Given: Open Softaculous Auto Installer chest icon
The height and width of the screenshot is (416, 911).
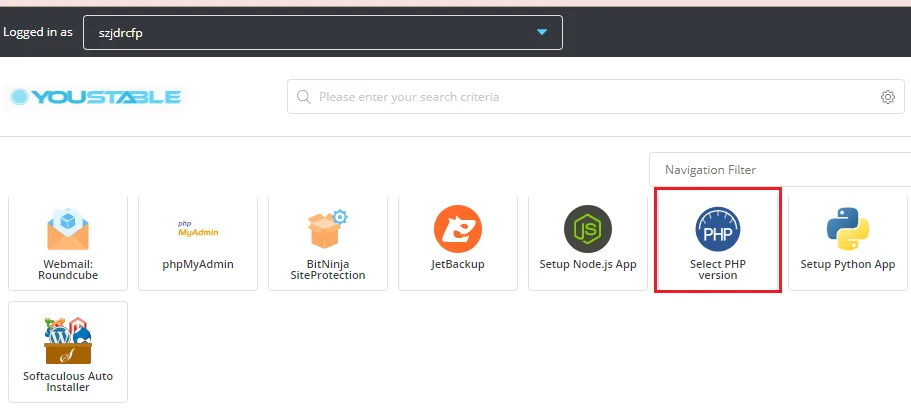Looking at the screenshot, I should (x=68, y=340).
